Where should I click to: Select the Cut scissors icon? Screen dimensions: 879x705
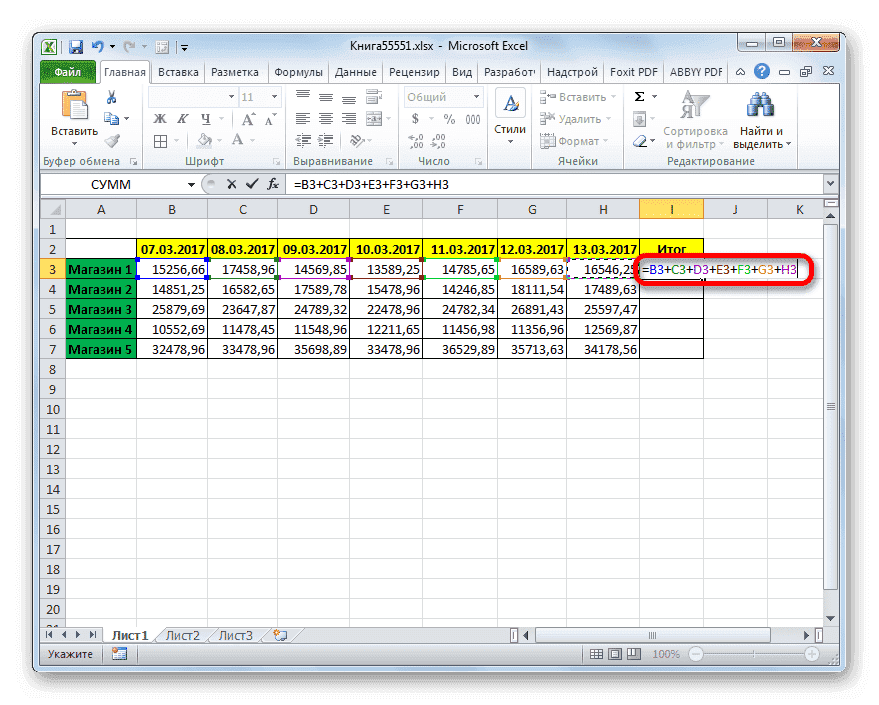(x=111, y=97)
